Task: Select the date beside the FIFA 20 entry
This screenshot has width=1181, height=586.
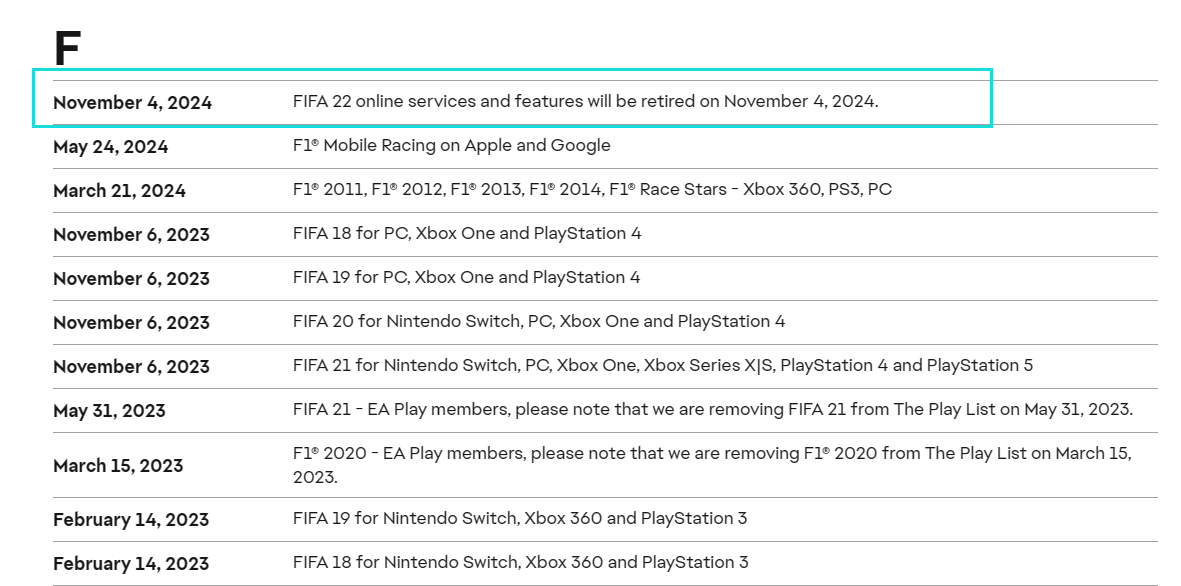Action: (x=131, y=323)
